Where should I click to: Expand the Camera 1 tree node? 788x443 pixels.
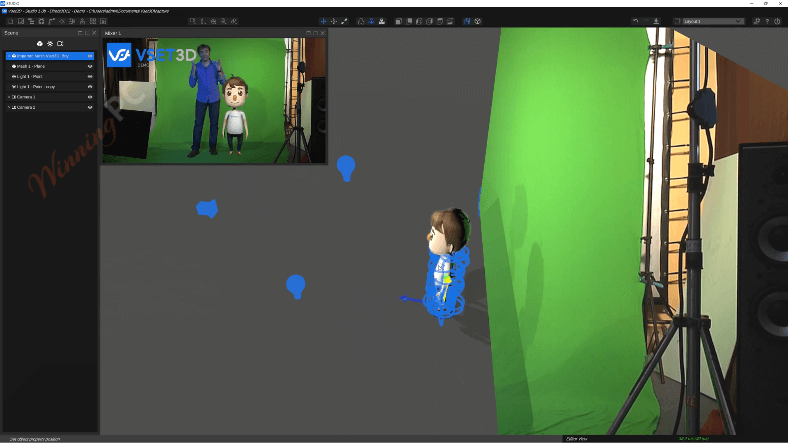9,97
